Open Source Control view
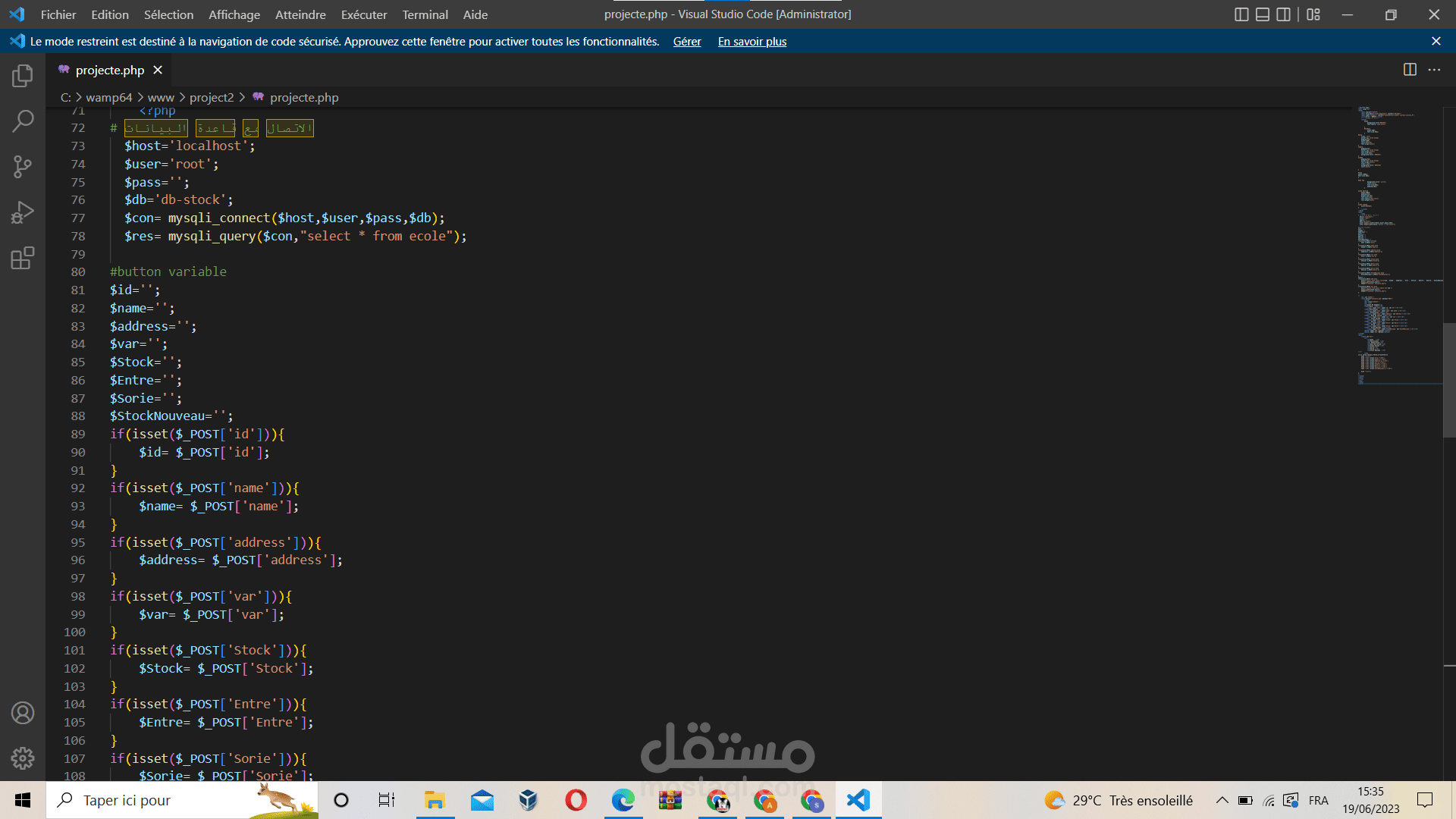Screen dimensions: 1456x819 pyautogui.click(x=23, y=167)
